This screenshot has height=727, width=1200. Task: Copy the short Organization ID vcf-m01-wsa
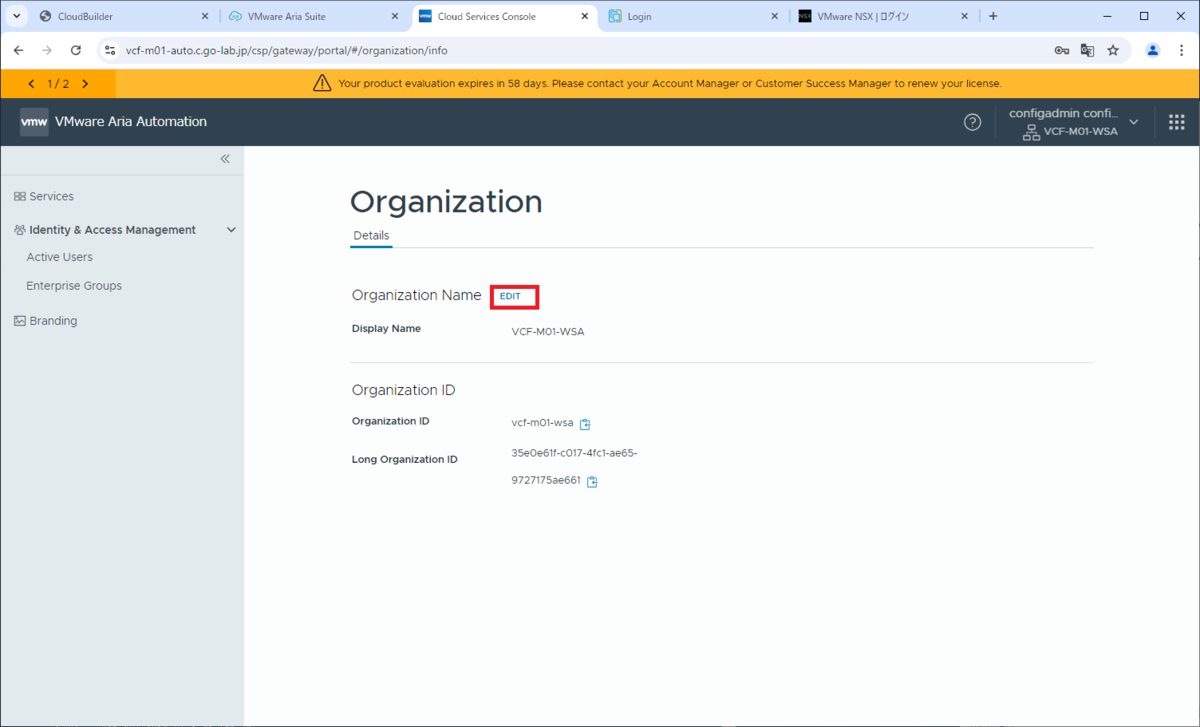[x=585, y=424]
